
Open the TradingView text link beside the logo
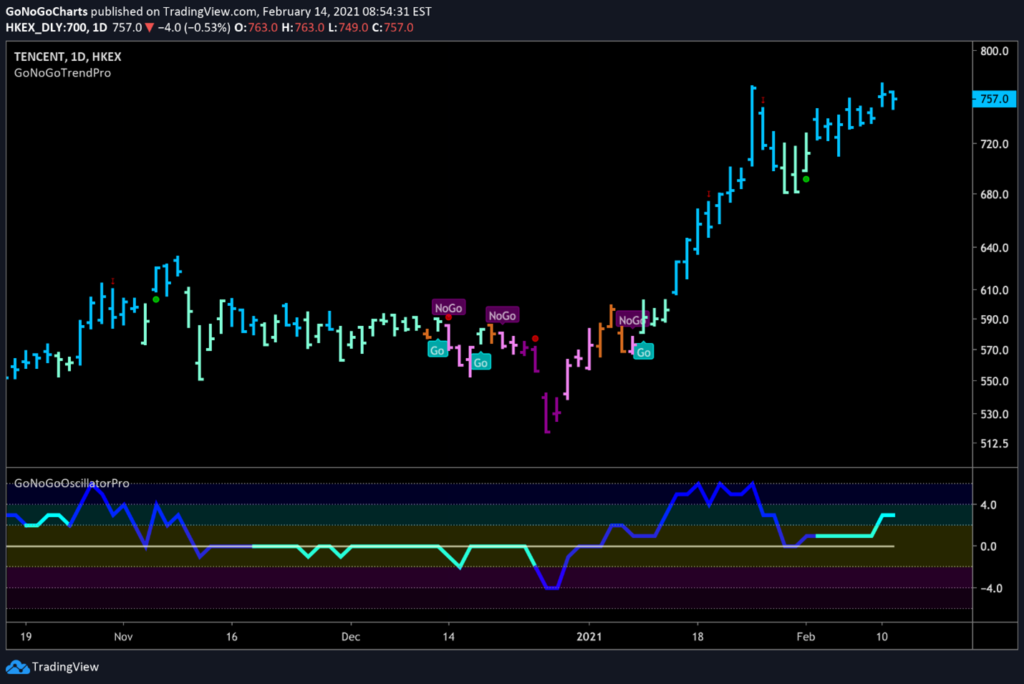coord(65,667)
